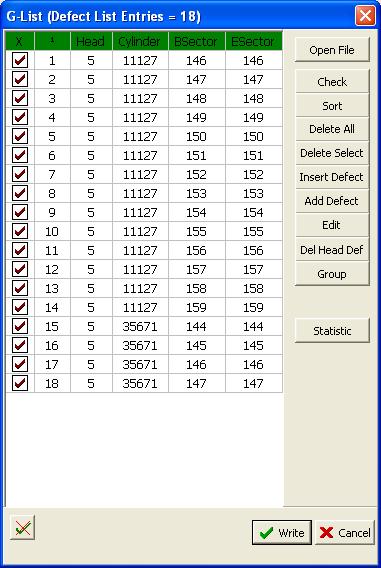The width and height of the screenshot is (381, 568).
Task: Toggle the checkbox for entry 3
Action: coord(20,98)
